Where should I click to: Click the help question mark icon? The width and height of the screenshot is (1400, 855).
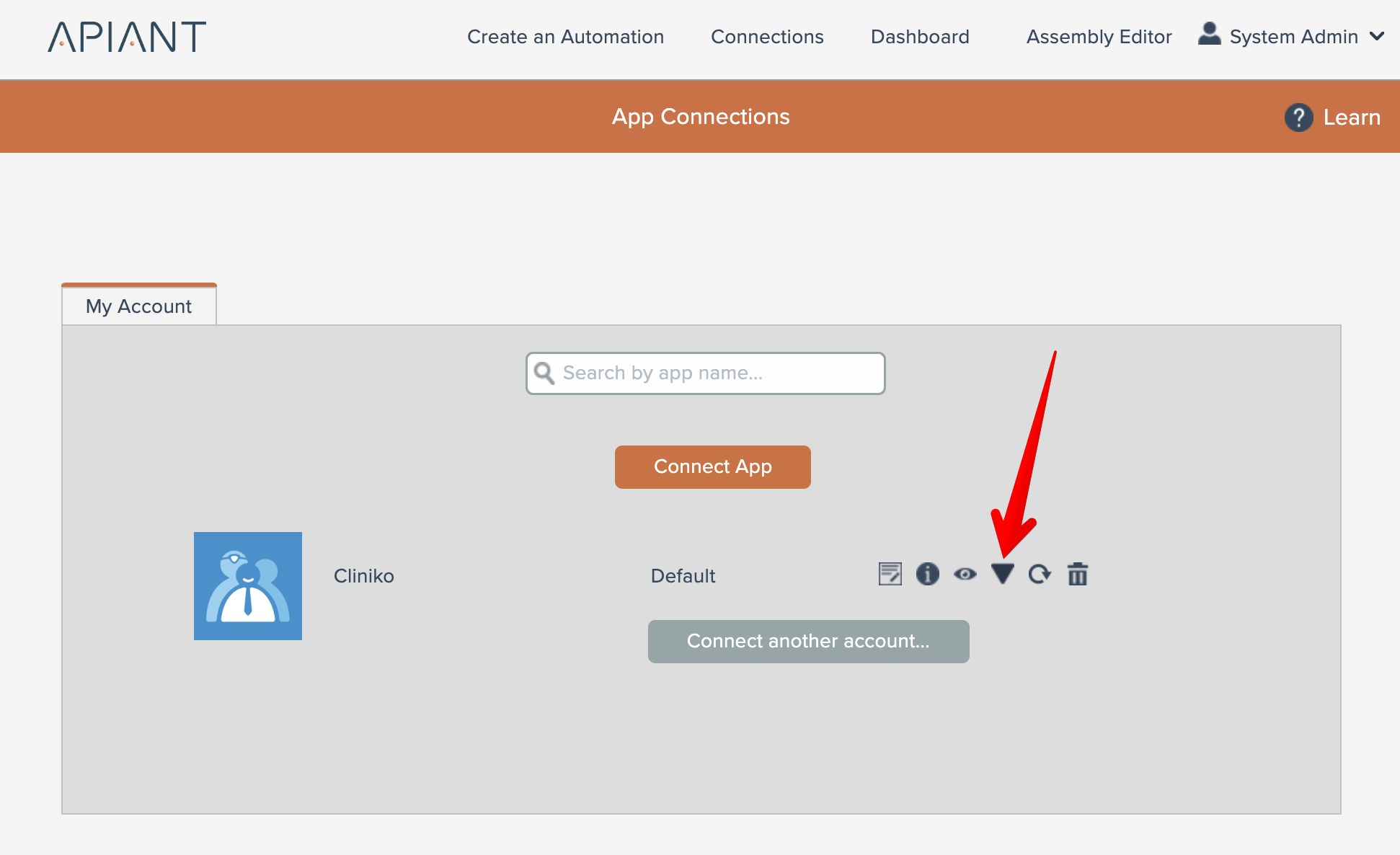[1298, 117]
